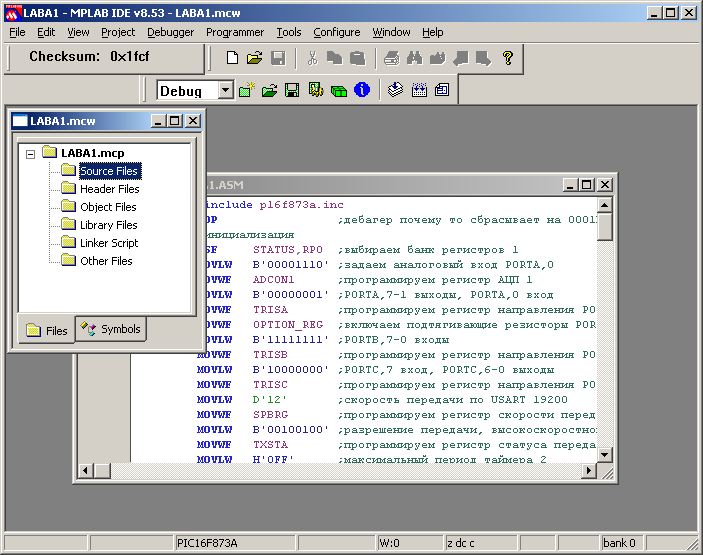
Task: Click the green Save Workspace icon
Action: (x=292, y=90)
